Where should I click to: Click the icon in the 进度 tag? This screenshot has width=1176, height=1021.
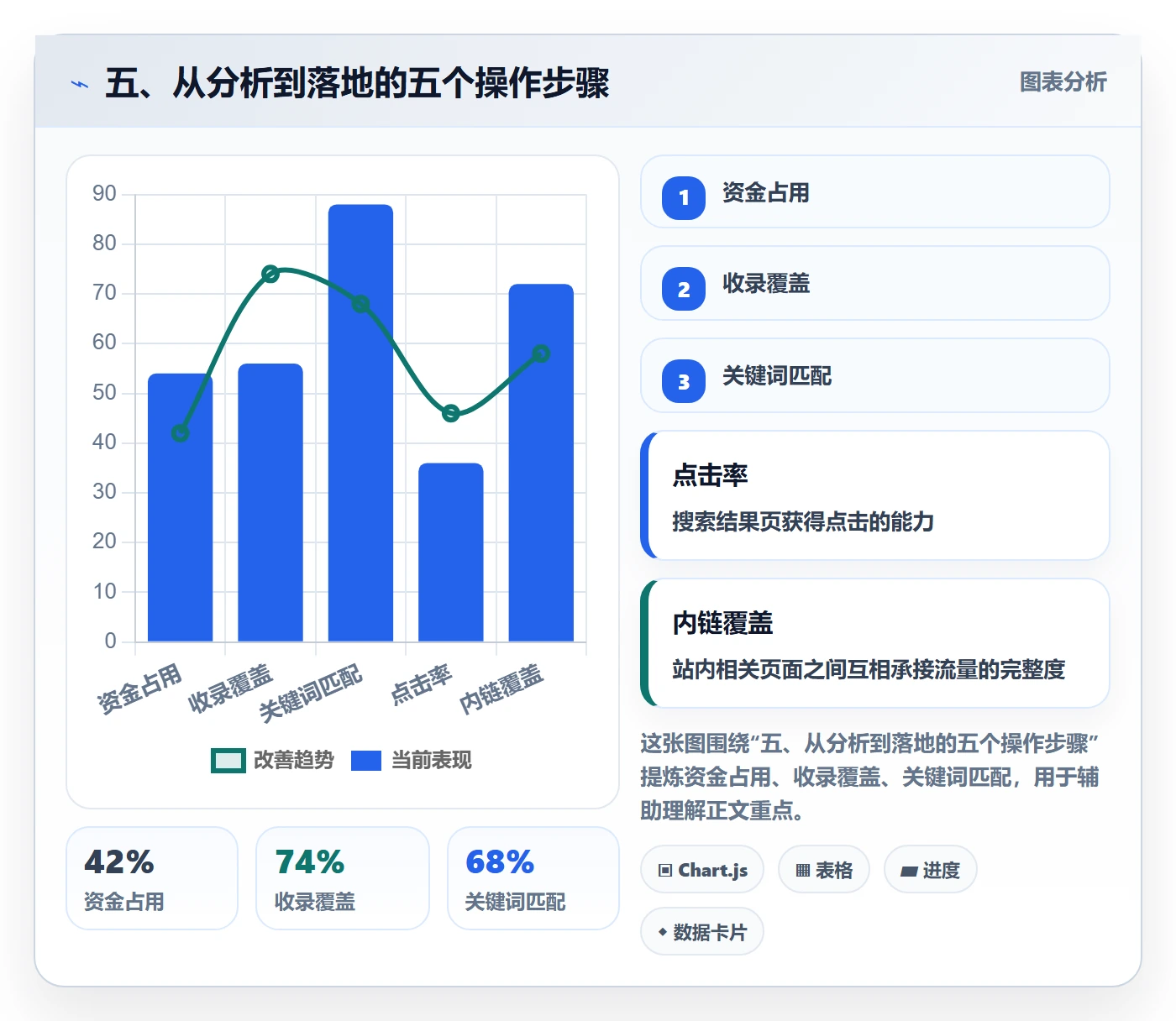909,872
